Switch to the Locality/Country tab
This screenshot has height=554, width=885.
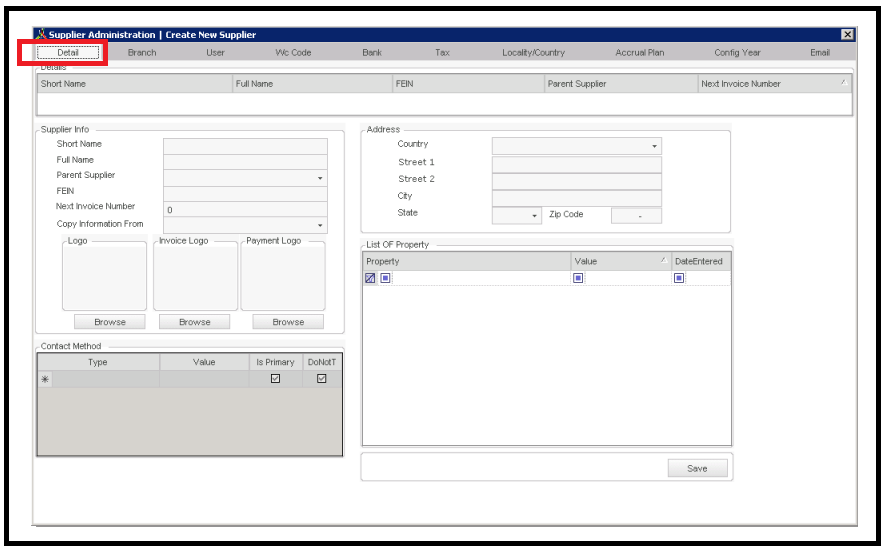(533, 52)
